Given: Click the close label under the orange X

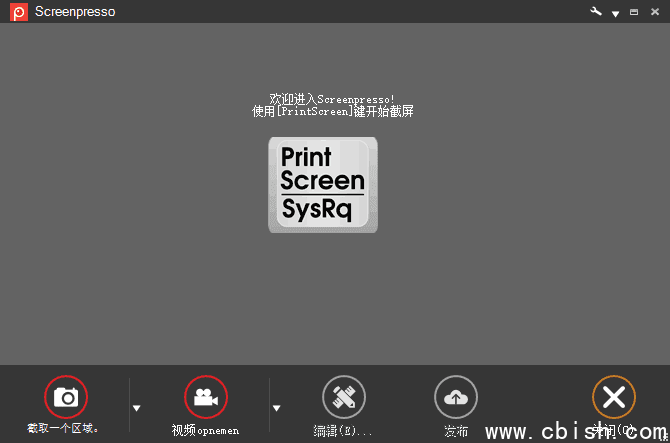Looking at the screenshot, I should coord(613,430).
